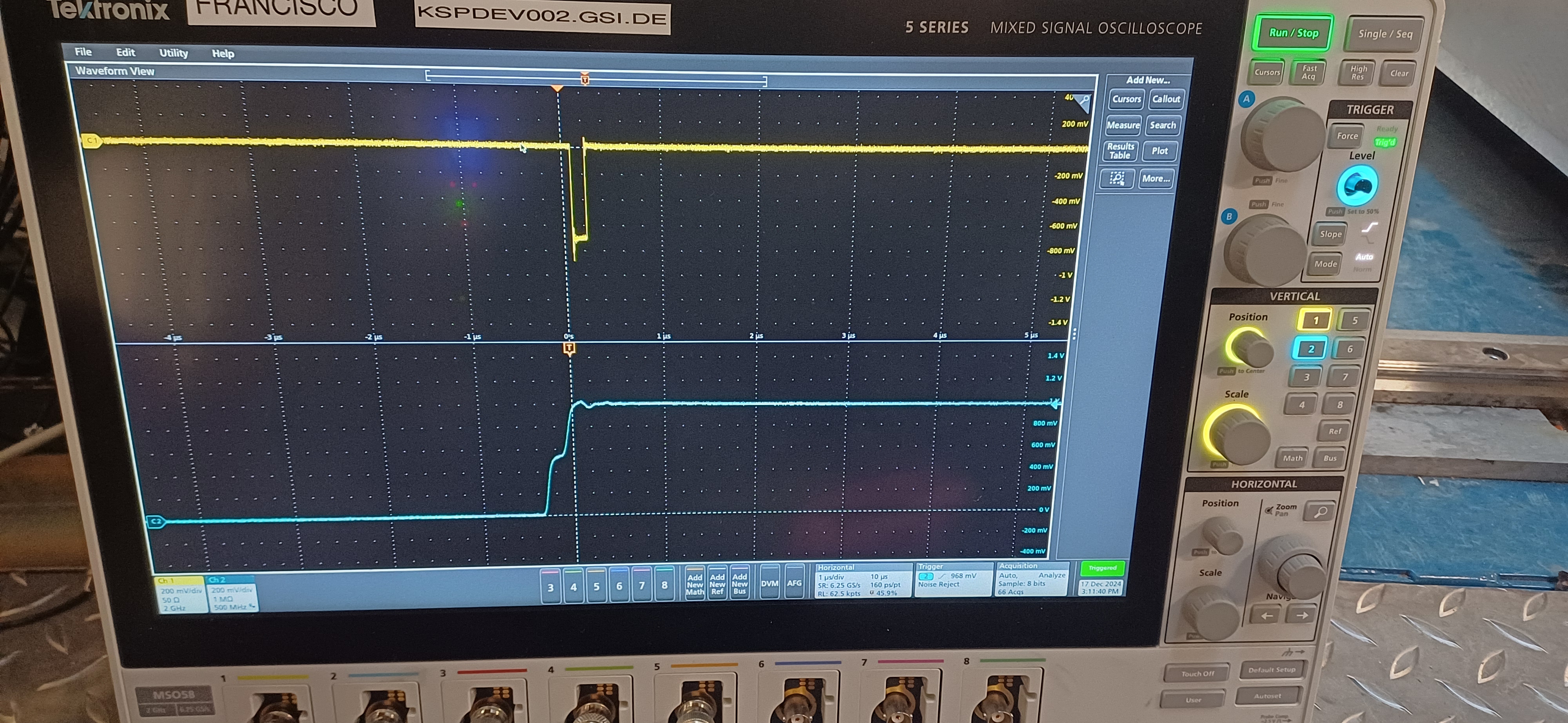The image size is (1568, 723).
Task: Click the green Triggered status button
Action: [x=1102, y=568]
